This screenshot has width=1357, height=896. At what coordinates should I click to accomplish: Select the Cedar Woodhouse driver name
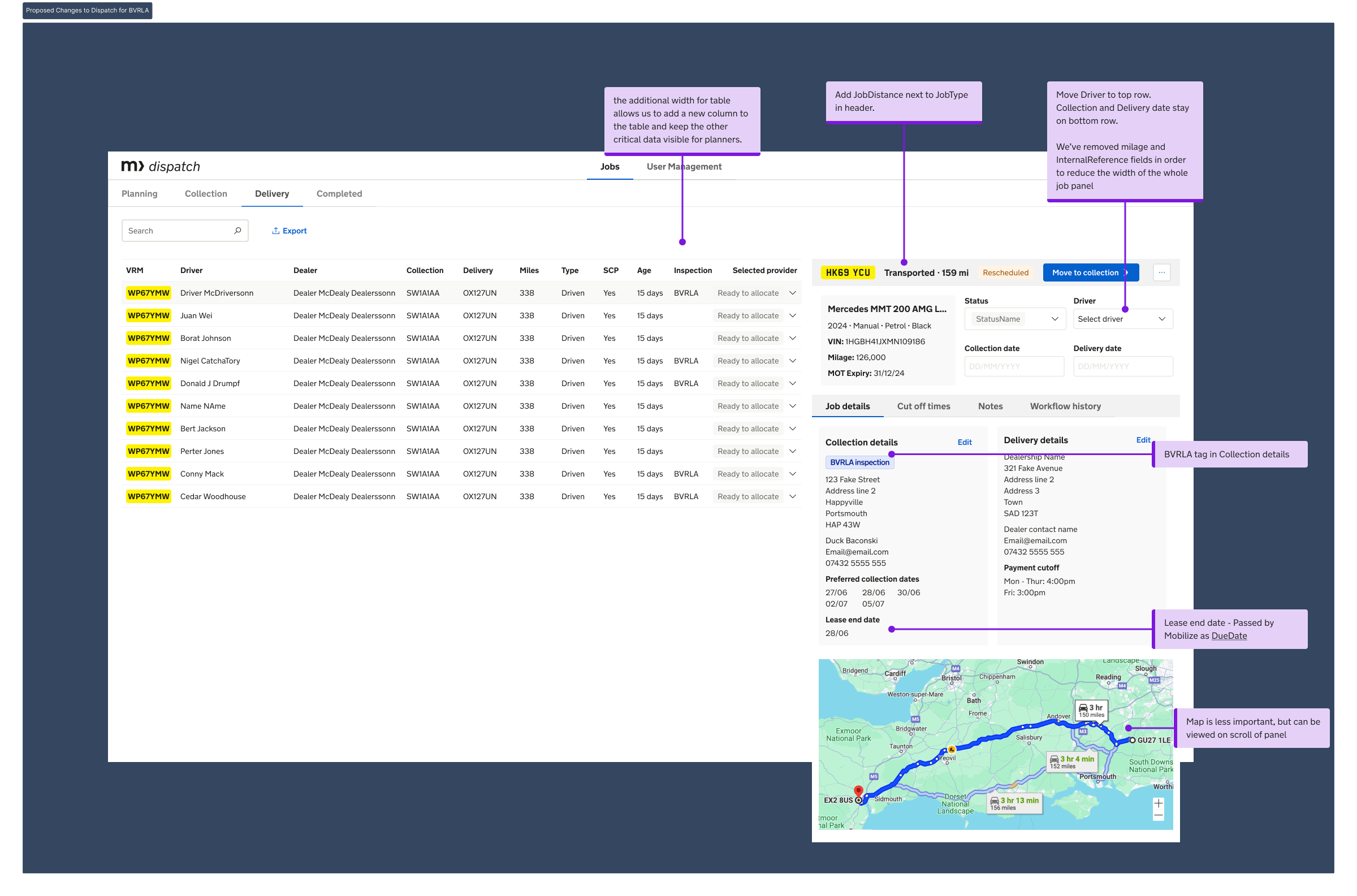(x=213, y=496)
